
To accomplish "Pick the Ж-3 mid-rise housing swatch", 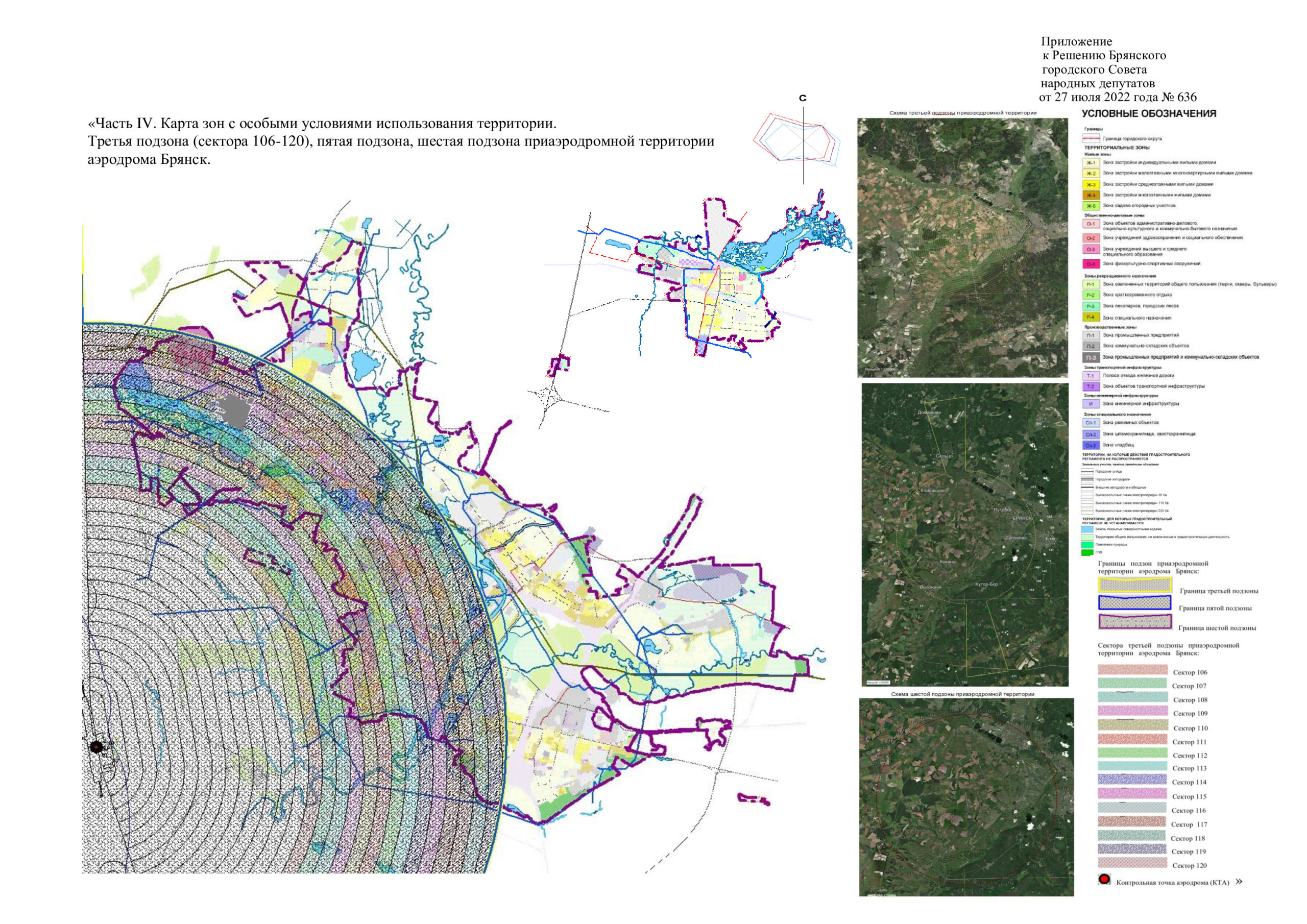I will pyautogui.click(x=1090, y=185).
